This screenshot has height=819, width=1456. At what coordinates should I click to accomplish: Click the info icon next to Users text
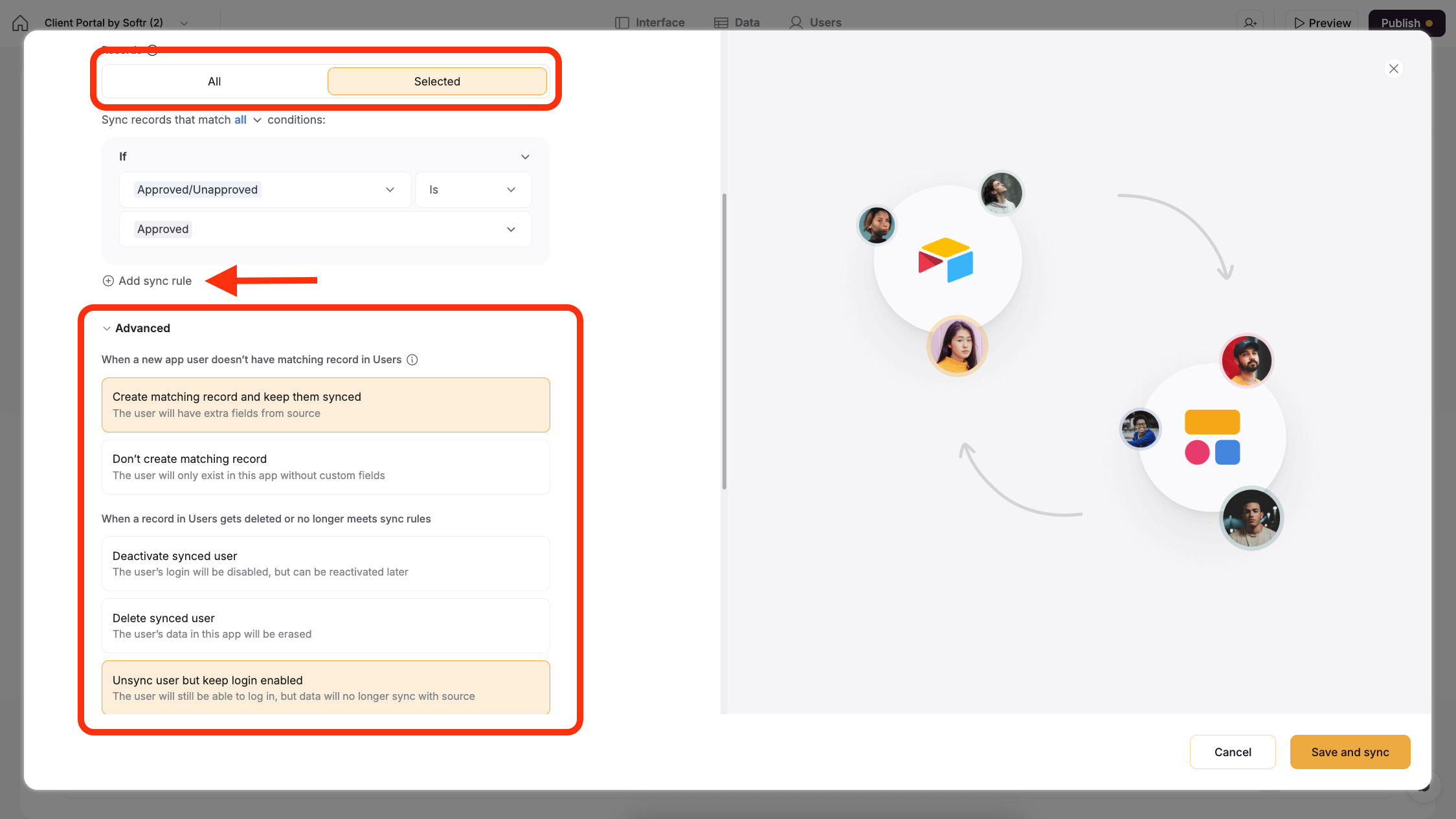(412, 360)
